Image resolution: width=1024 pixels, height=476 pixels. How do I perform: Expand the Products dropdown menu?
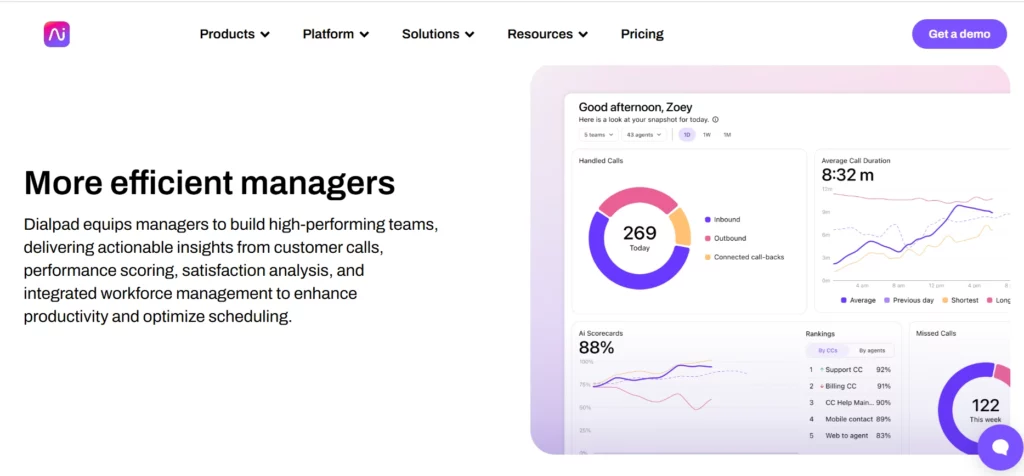coord(234,34)
